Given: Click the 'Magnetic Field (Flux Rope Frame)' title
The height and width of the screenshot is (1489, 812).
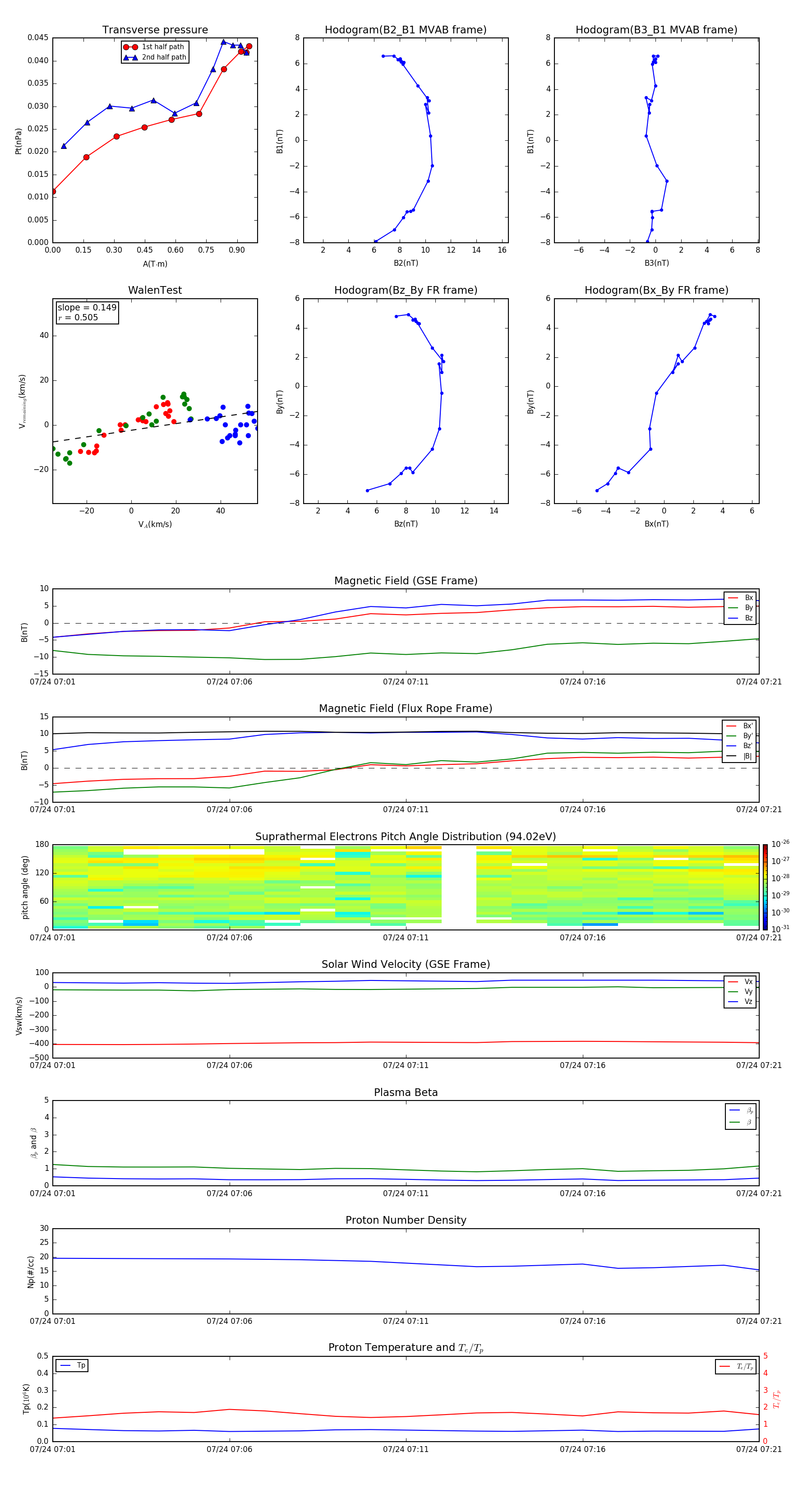Looking at the screenshot, I should point(406,709).
